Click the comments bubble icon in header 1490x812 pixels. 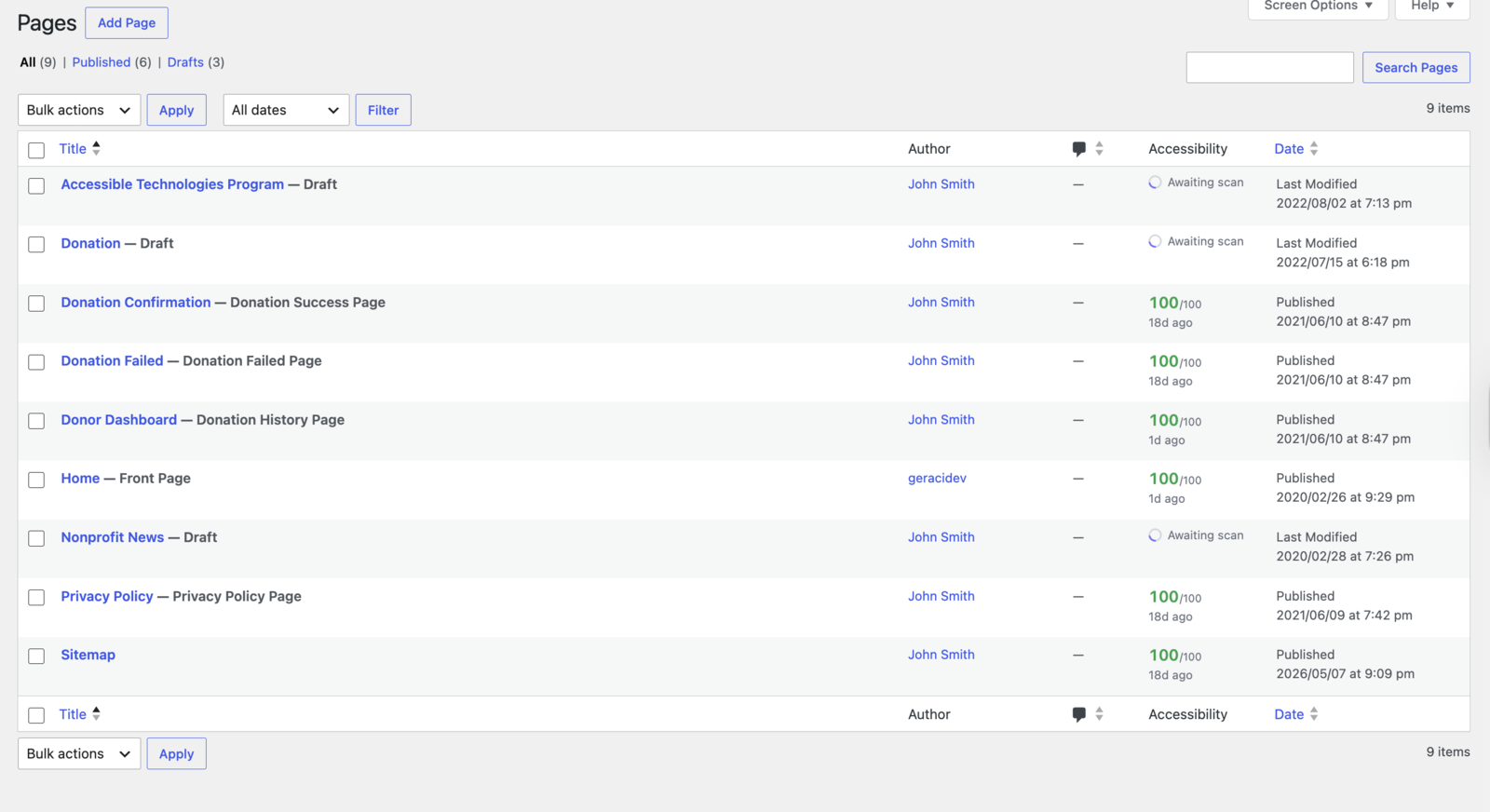coord(1078,149)
